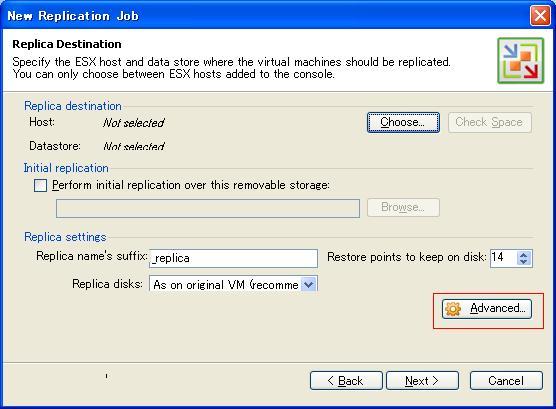Choose a destination host with Choose button

point(404,122)
